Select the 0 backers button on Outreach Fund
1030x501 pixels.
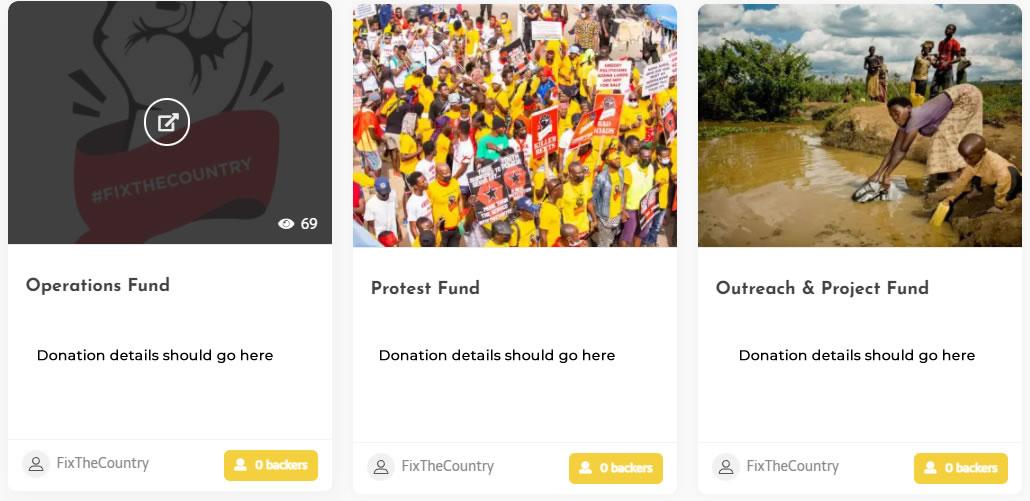click(960, 468)
